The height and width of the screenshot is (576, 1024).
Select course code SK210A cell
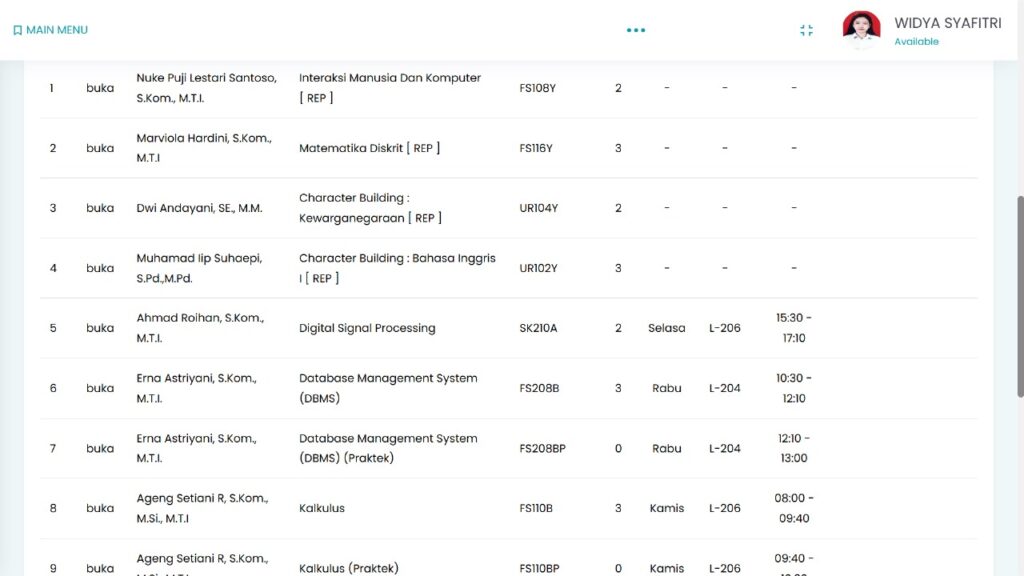538,328
